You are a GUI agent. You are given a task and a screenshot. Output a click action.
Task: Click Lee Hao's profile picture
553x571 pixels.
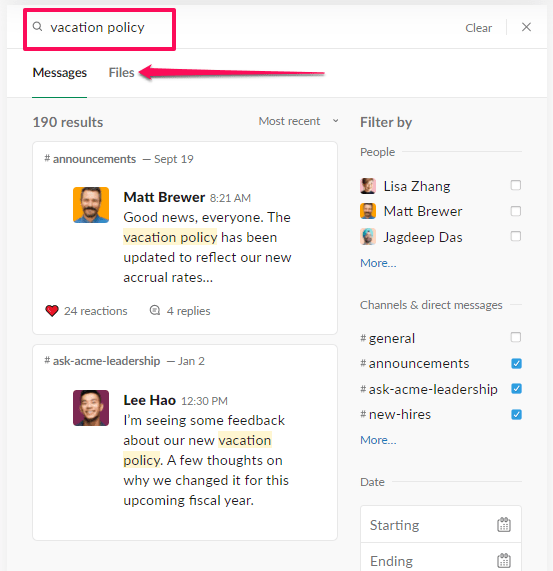[91, 408]
